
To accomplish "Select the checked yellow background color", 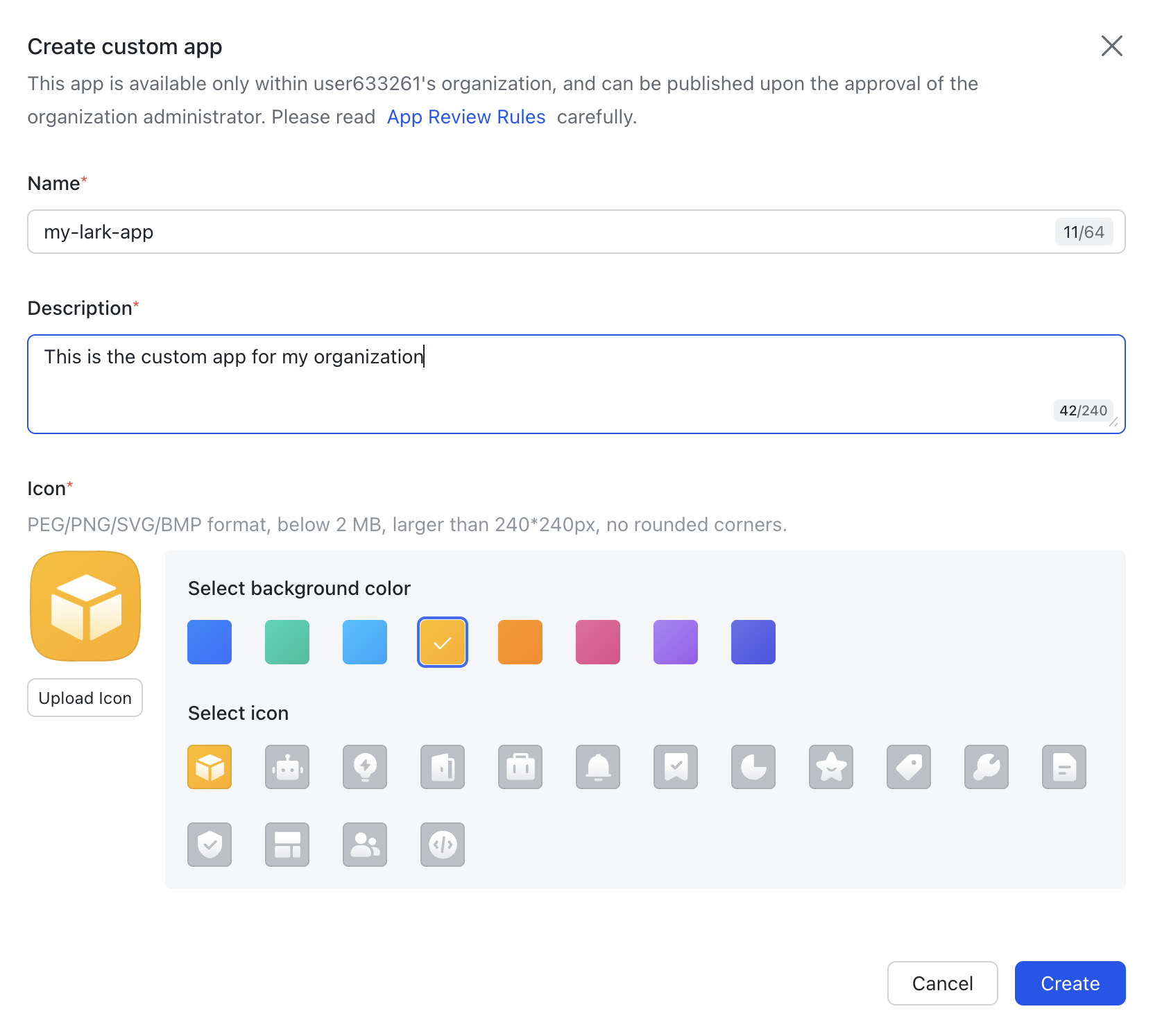I will (443, 642).
